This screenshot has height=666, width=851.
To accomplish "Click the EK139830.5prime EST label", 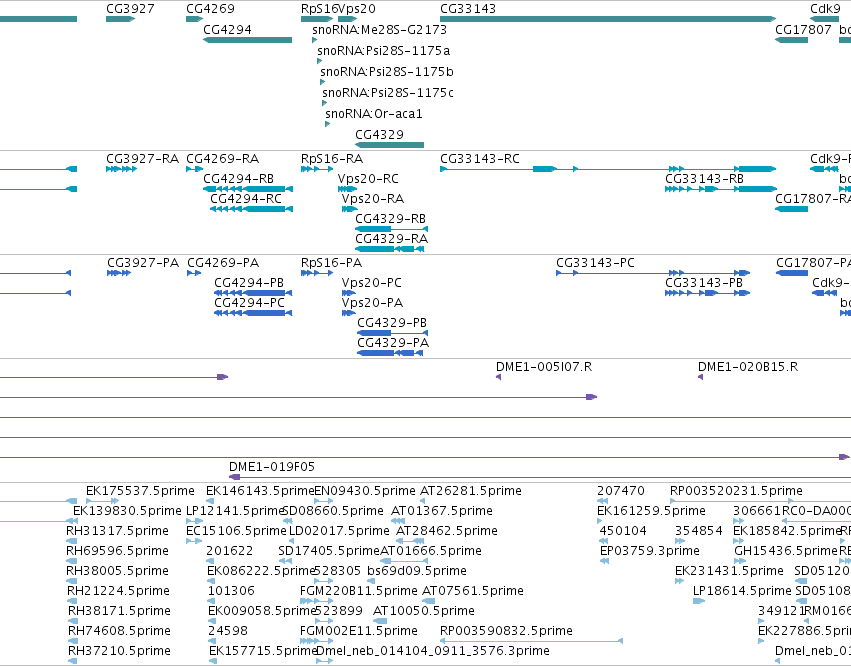I will (128, 511).
